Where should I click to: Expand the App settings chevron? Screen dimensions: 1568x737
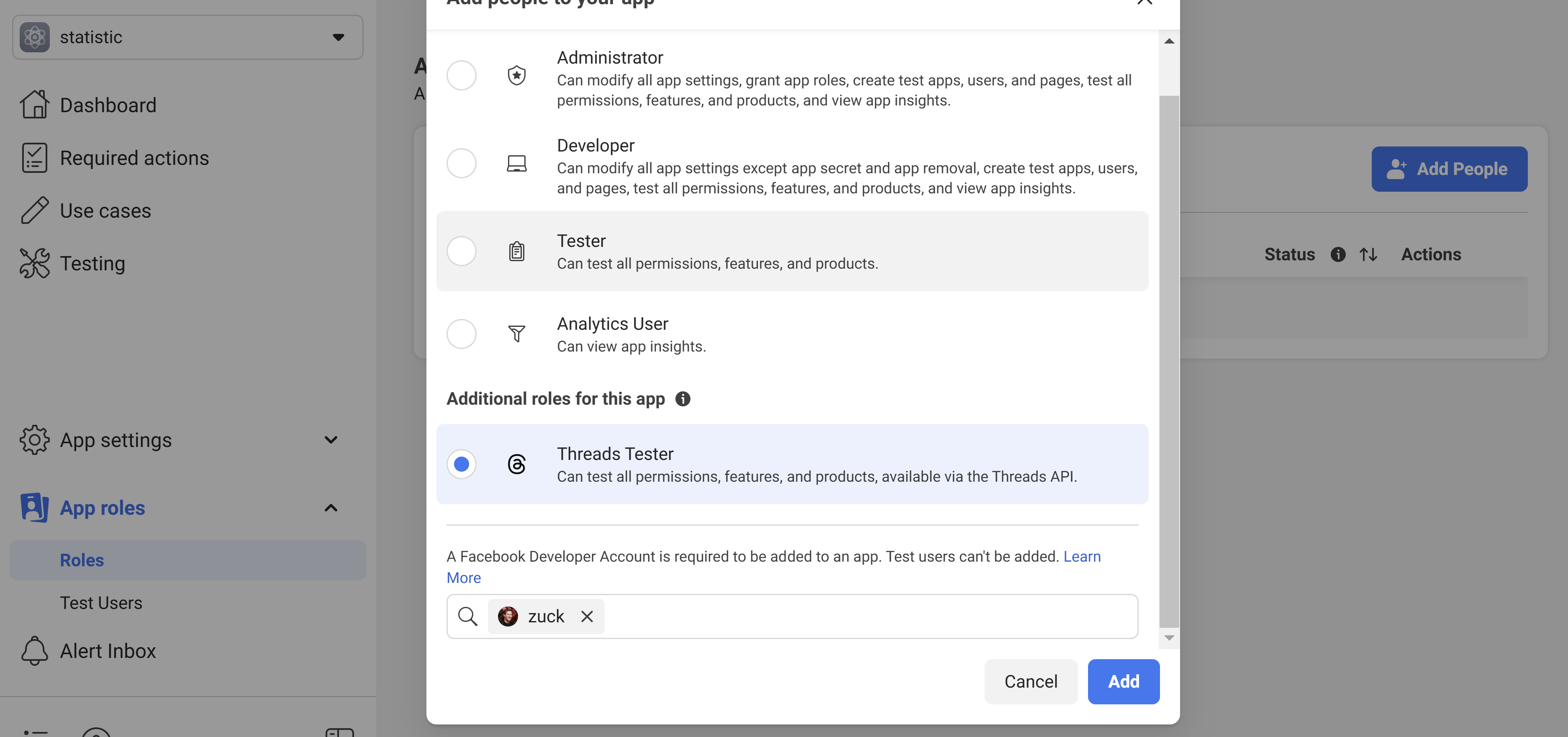click(x=331, y=439)
